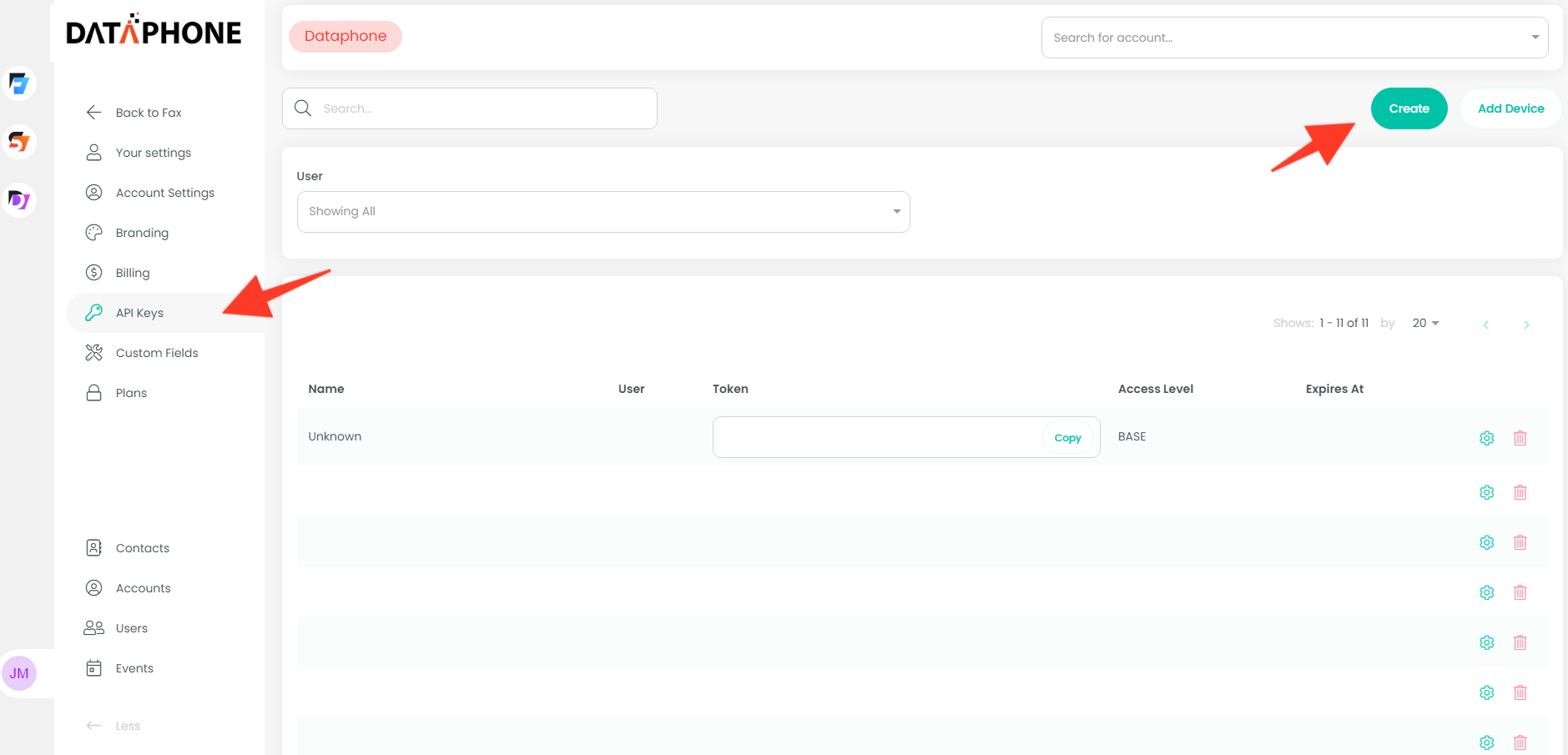Click the blue Fax app icon in left rail
Viewport: 1568px width, 755px height.
tap(19, 83)
